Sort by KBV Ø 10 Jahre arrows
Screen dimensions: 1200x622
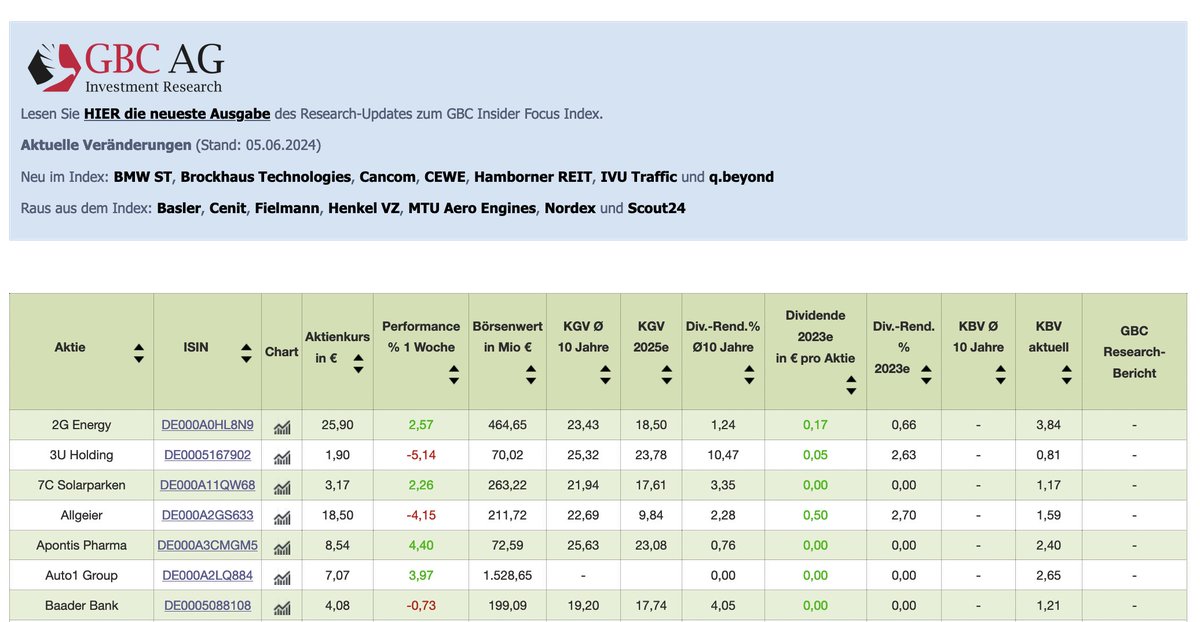pos(1000,373)
